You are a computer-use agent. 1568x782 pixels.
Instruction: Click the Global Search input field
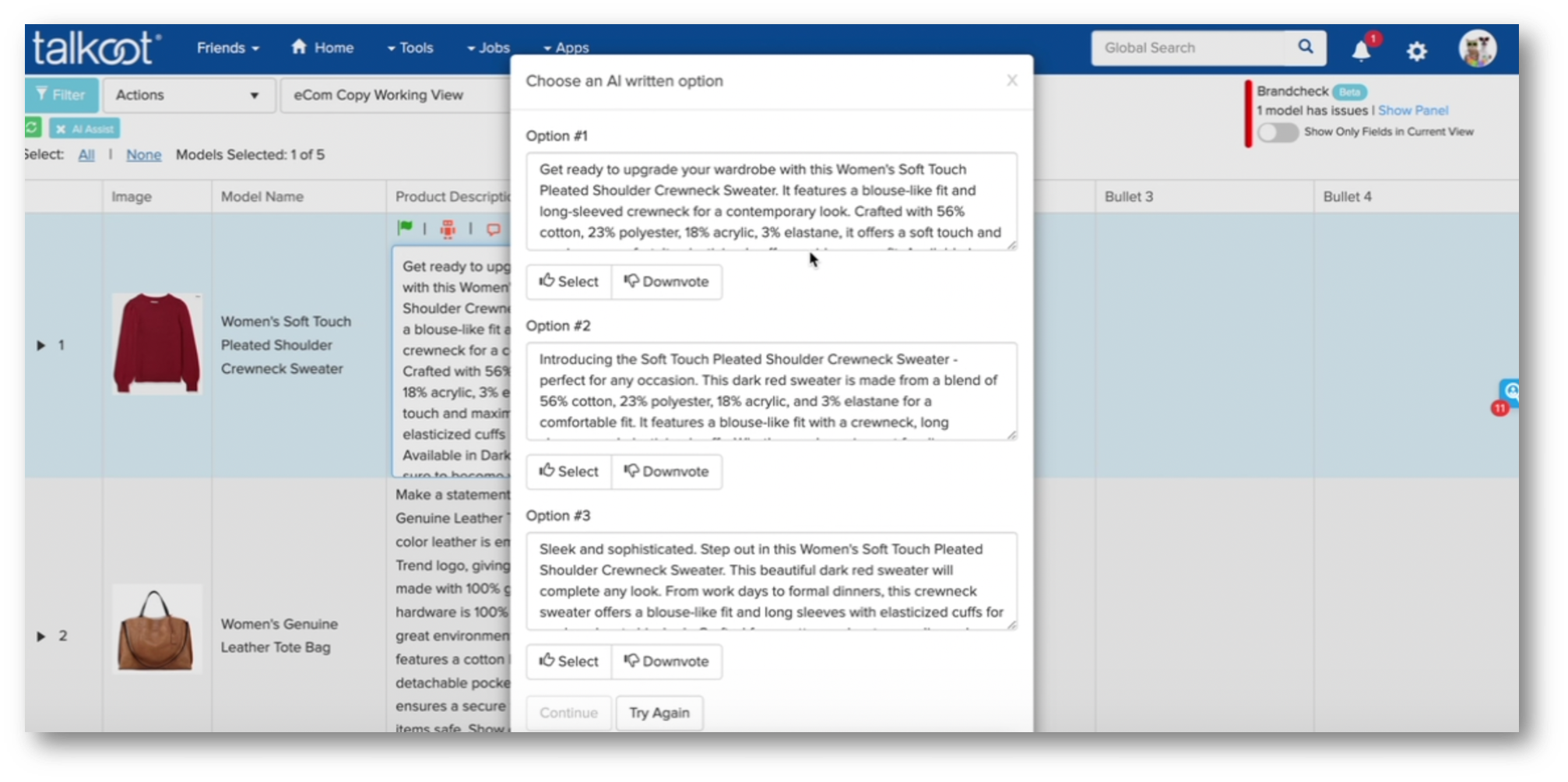(x=1195, y=48)
